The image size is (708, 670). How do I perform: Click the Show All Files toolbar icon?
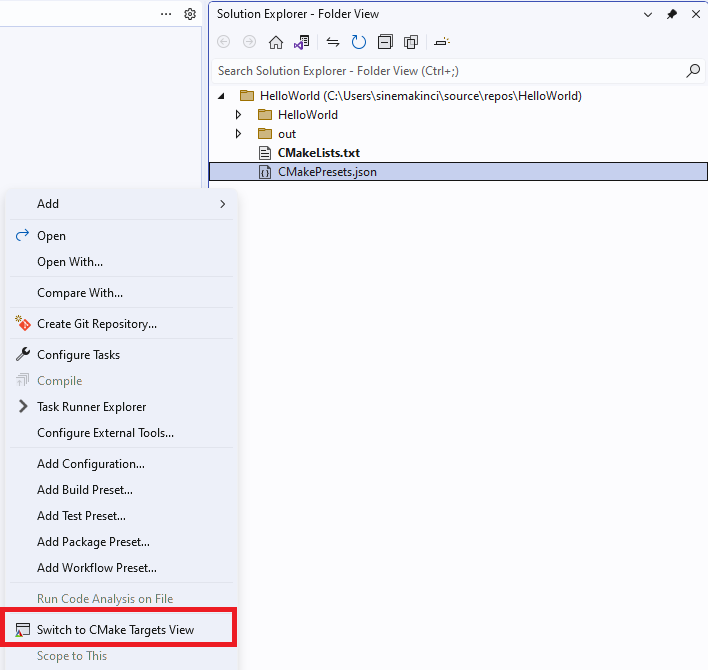pos(411,42)
